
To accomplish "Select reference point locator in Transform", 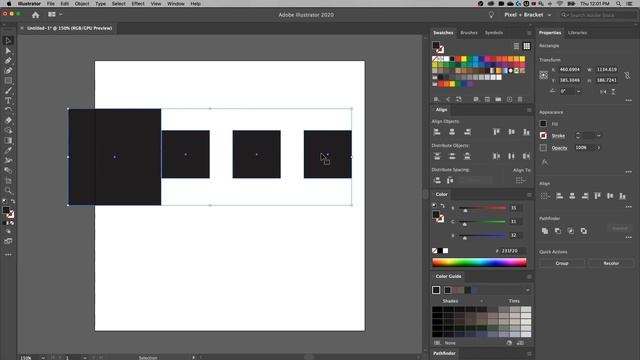I will [x=544, y=75].
